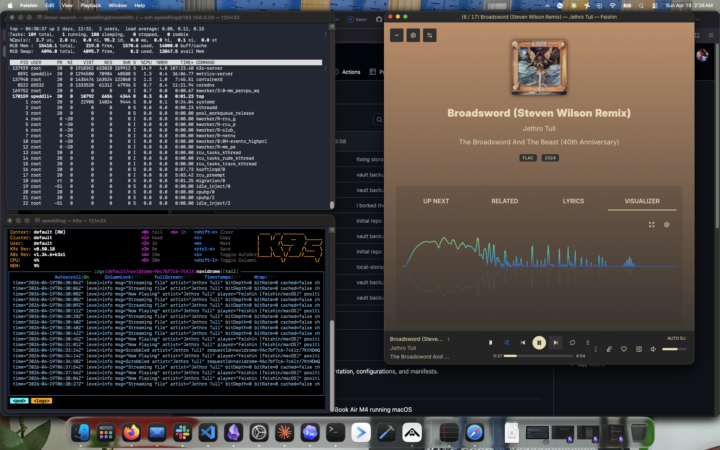
Task: Open Jethro Tull artist from the player bar
Action: pos(403,348)
